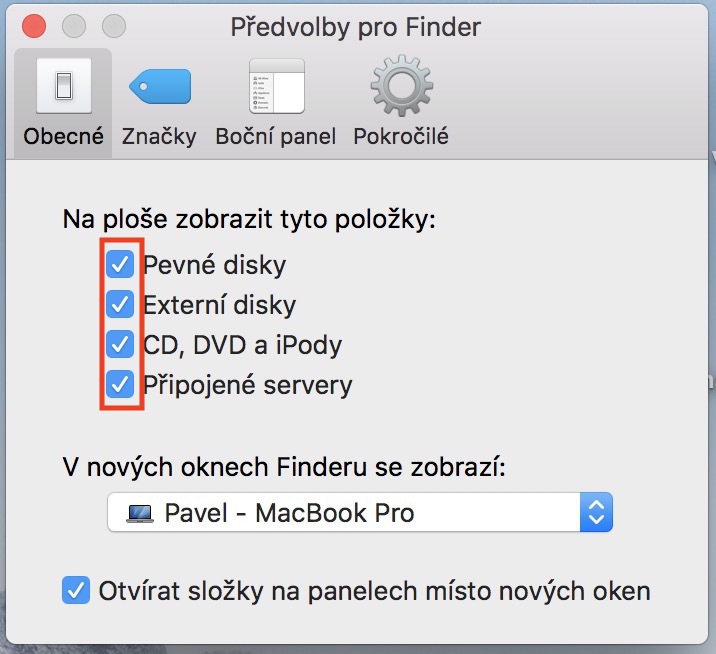Open the Pokročilé gear icon
Viewport: 716px width, 654px height.
400,87
